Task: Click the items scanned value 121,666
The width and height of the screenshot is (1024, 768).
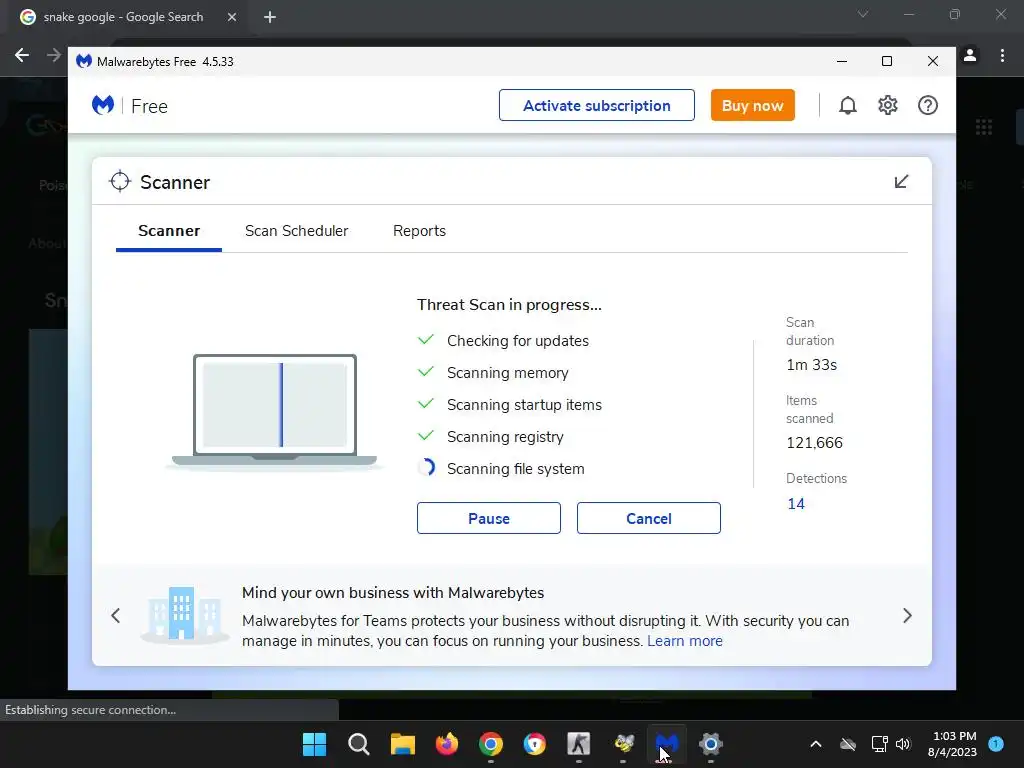Action: 814,443
